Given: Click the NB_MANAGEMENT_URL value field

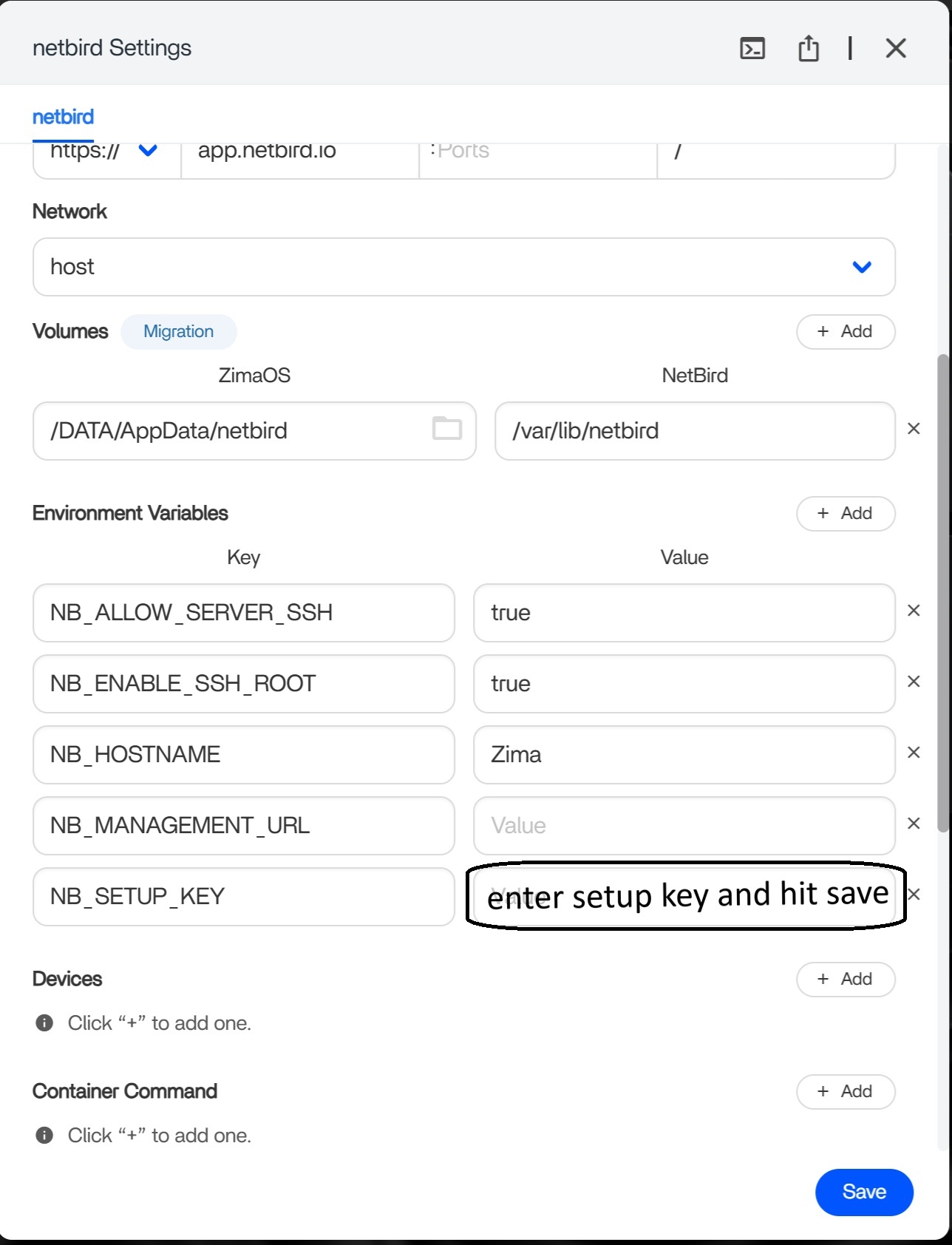Looking at the screenshot, I should point(684,826).
